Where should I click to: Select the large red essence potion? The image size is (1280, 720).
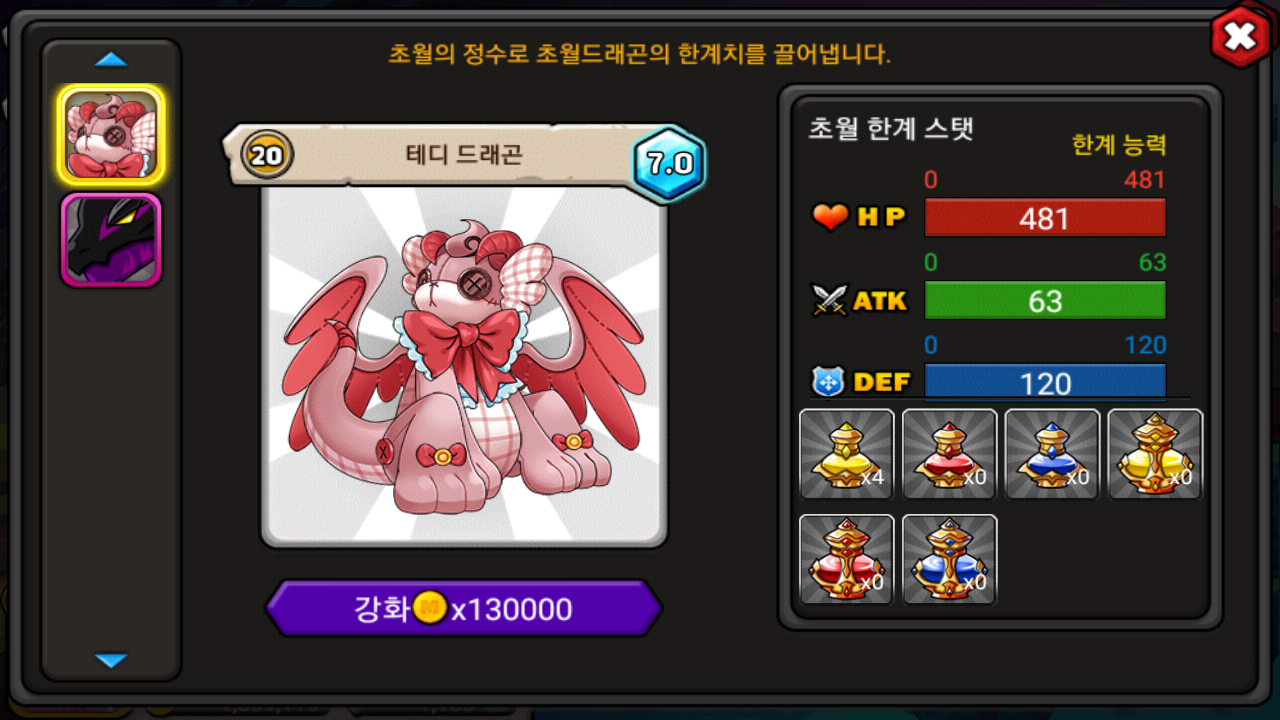pyautogui.click(x=847, y=559)
